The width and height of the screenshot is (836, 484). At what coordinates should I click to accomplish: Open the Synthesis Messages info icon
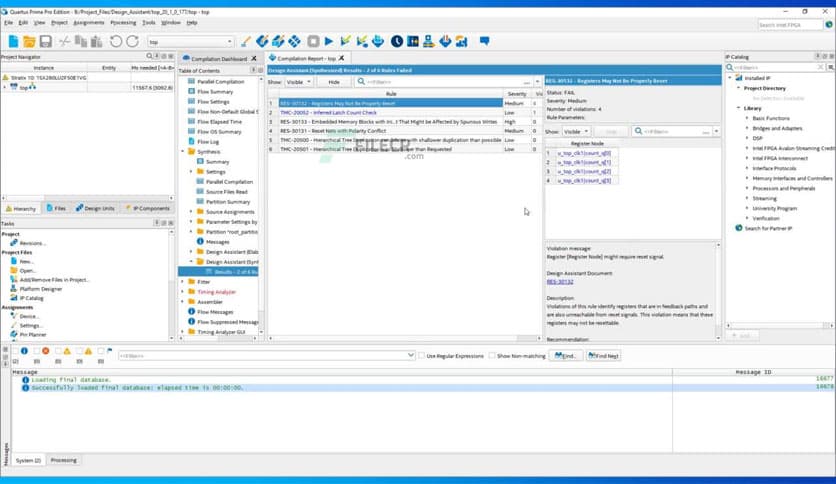(x=200, y=241)
